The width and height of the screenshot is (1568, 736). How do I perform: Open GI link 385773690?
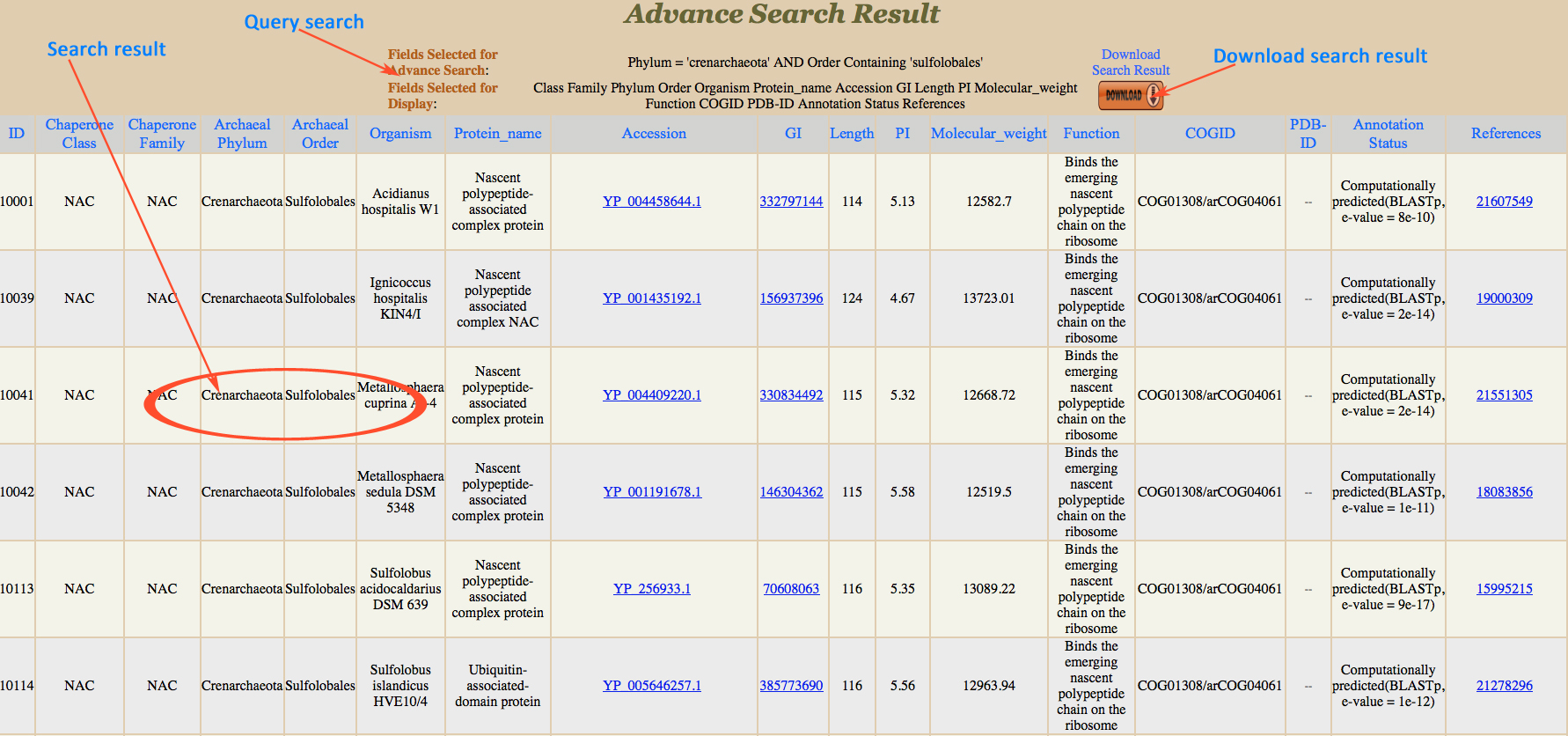click(791, 686)
